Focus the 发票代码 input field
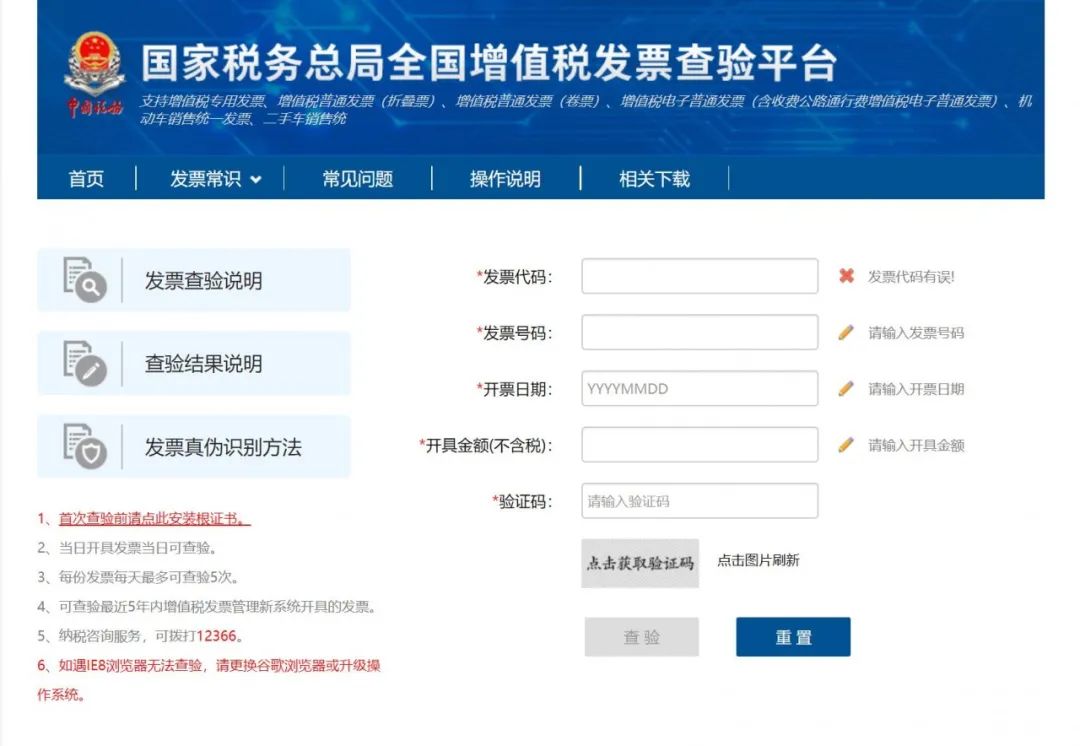 click(x=700, y=276)
